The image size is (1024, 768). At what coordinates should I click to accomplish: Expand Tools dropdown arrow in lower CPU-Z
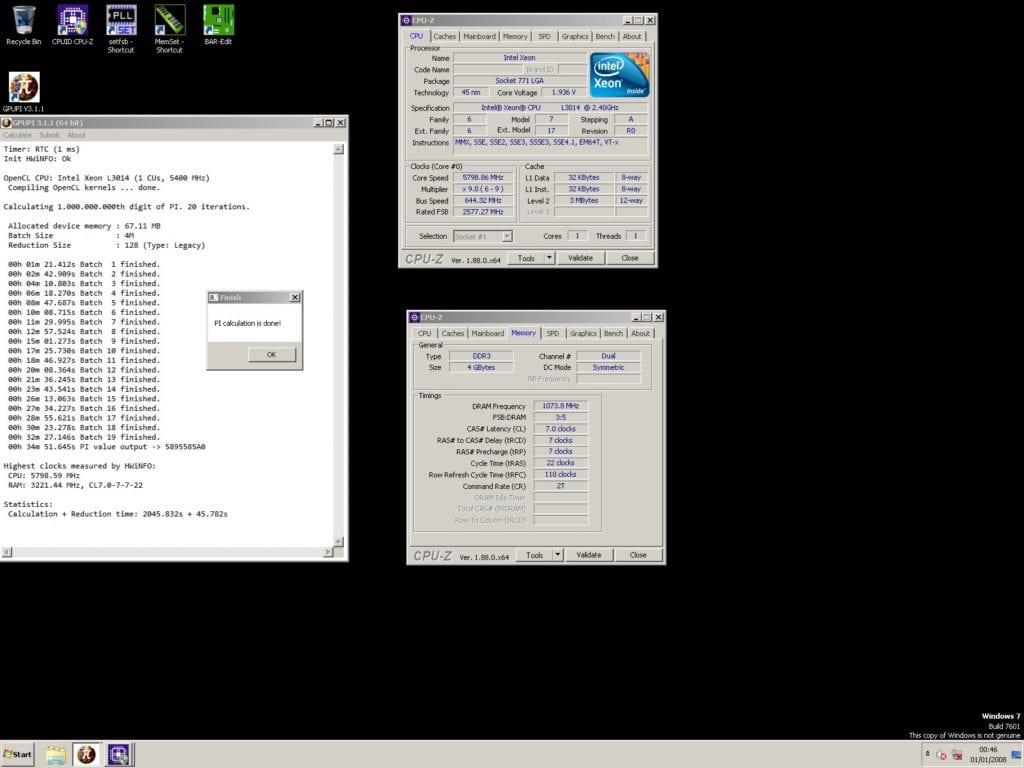558,555
